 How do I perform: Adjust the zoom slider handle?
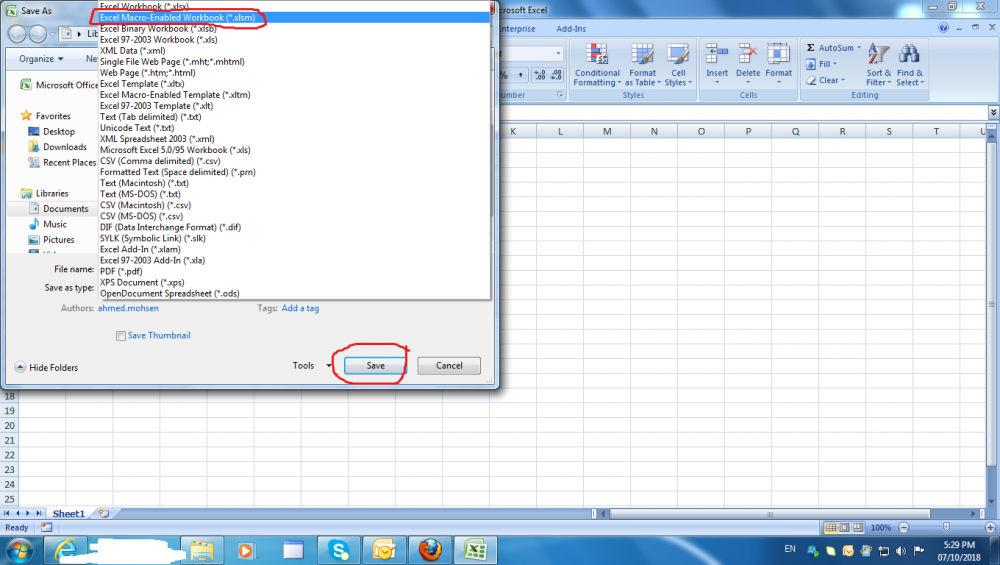point(946,527)
